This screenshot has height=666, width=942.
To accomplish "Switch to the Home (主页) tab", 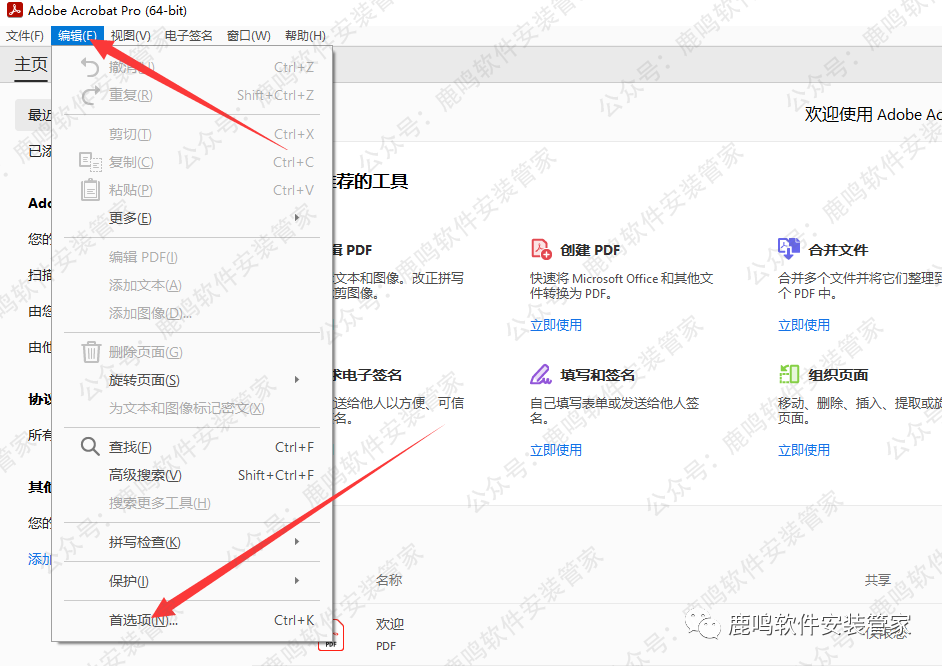I will click(x=31, y=65).
